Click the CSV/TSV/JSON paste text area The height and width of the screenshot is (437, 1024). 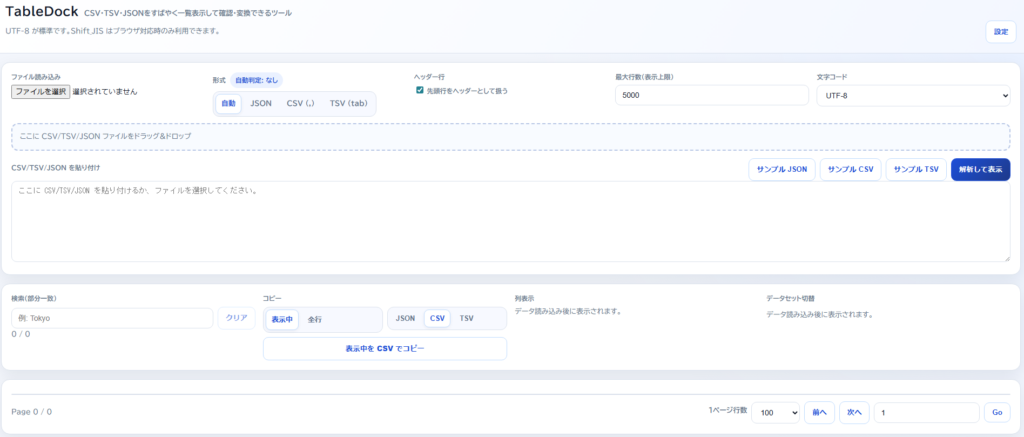pos(511,222)
